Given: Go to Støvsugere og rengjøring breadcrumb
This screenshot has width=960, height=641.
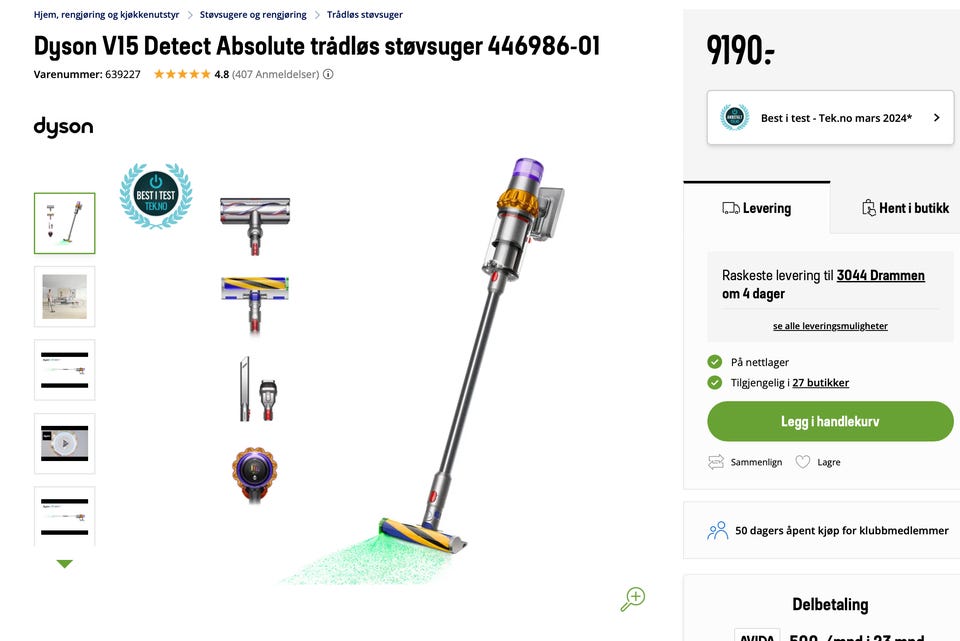Looking at the screenshot, I should pos(253,15).
